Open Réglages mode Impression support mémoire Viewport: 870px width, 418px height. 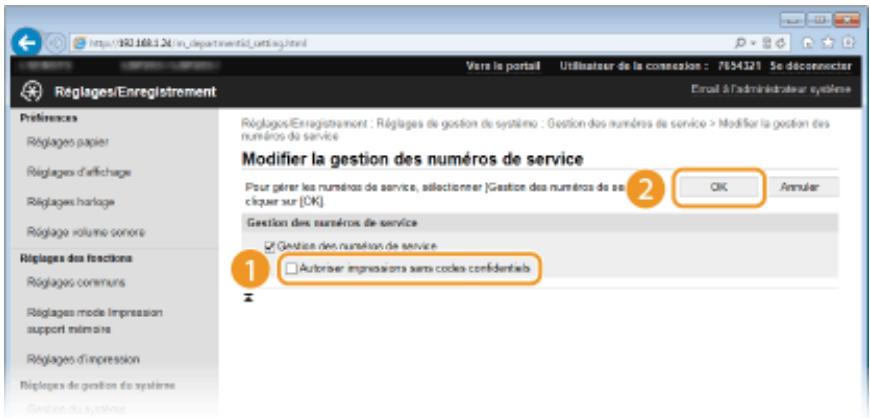pos(94,321)
